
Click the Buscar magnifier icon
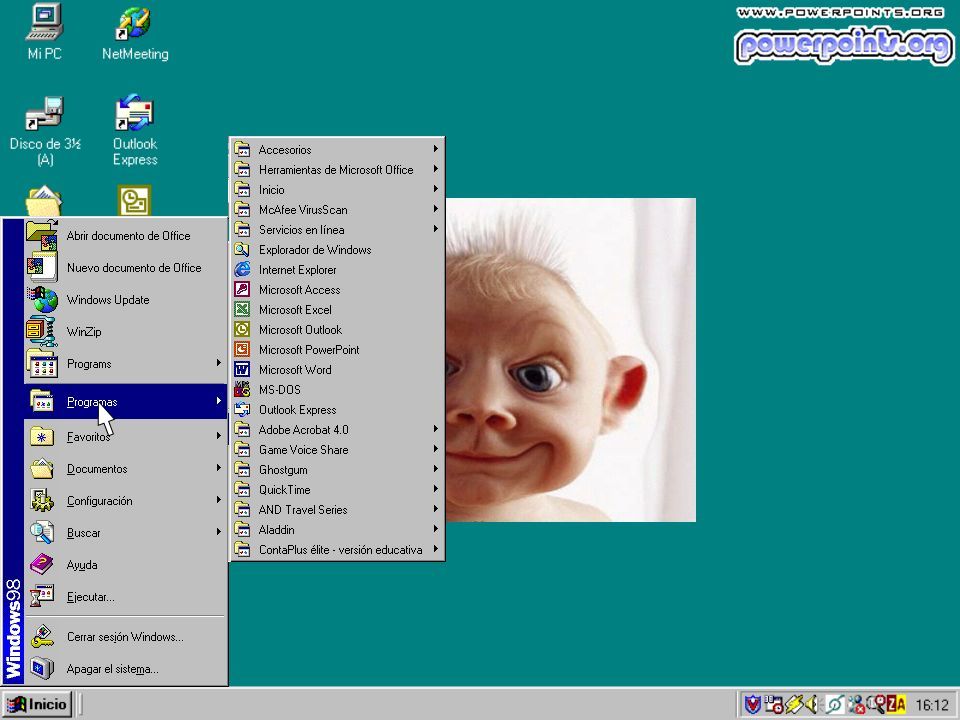[42, 533]
